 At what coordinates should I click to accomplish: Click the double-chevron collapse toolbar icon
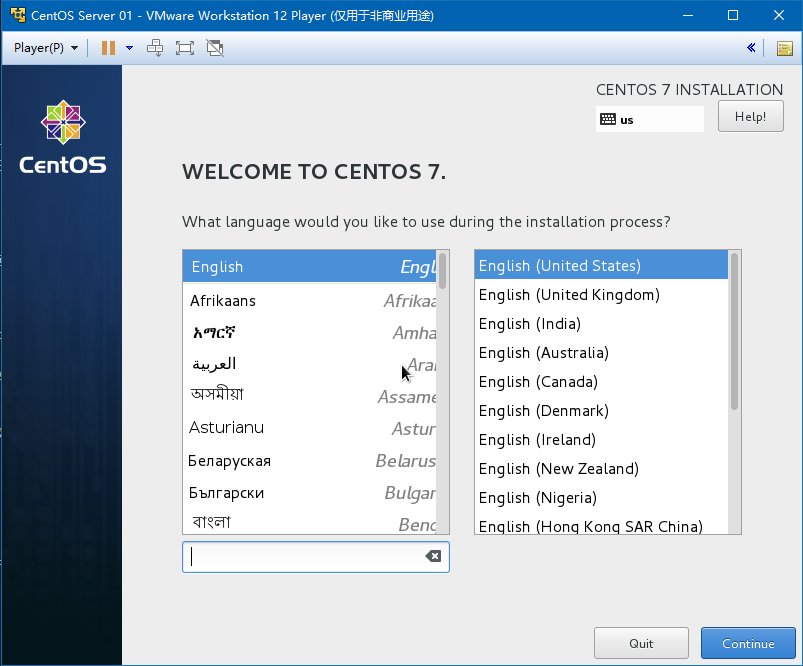751,48
